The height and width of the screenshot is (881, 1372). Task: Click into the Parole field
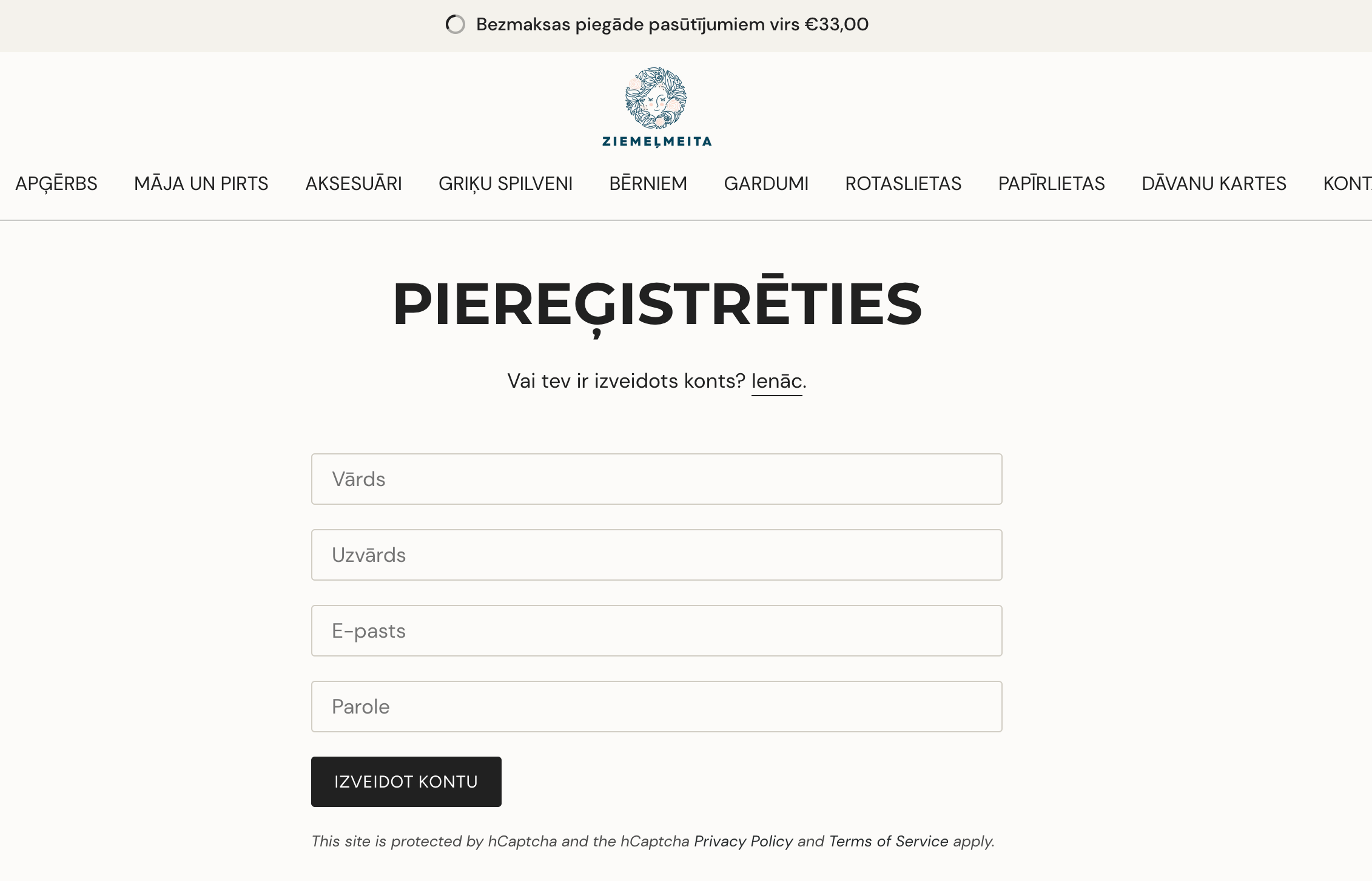[657, 707]
